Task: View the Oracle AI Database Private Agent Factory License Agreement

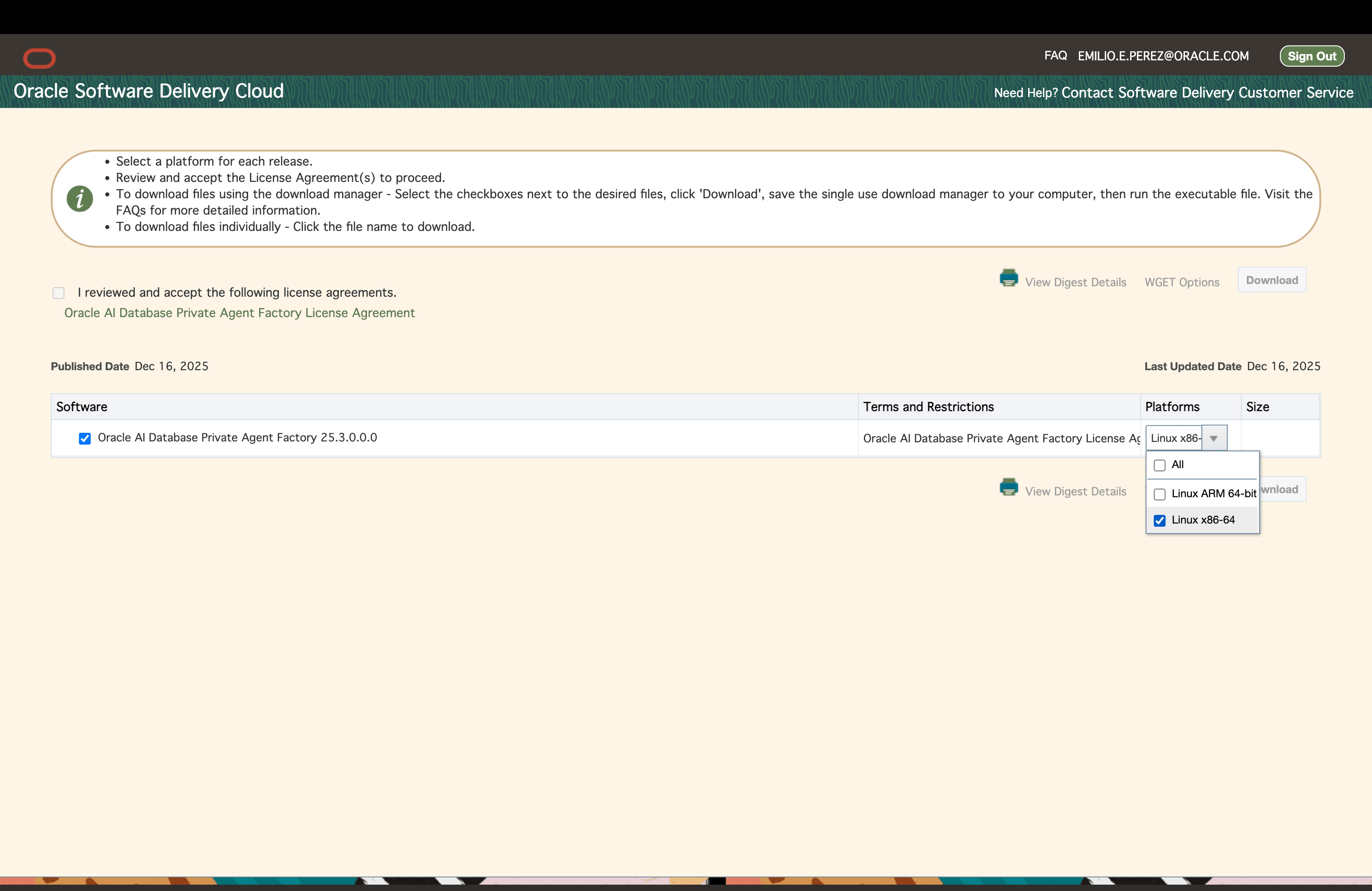Action: pyautogui.click(x=239, y=313)
